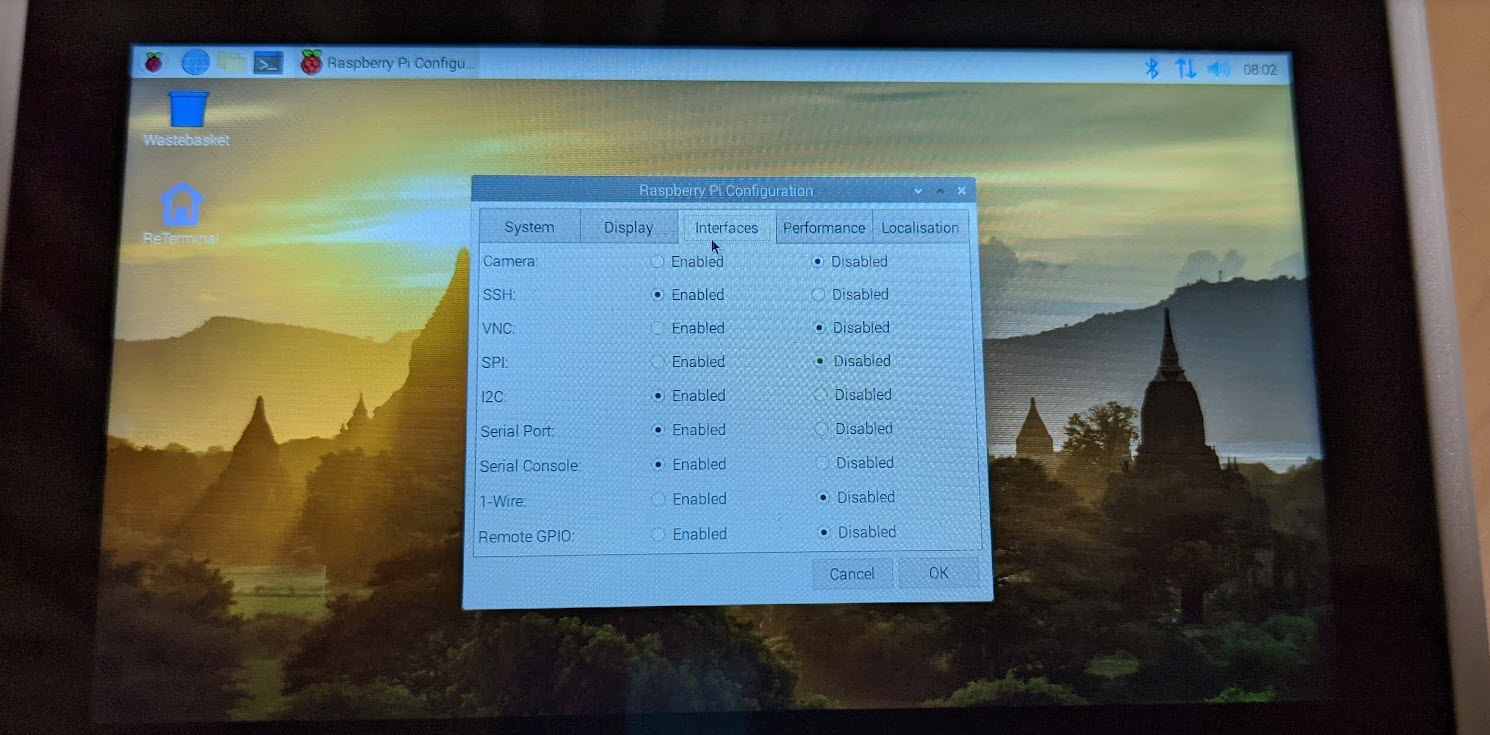1490x735 pixels.
Task: Click the Cancel button
Action: tap(851, 574)
